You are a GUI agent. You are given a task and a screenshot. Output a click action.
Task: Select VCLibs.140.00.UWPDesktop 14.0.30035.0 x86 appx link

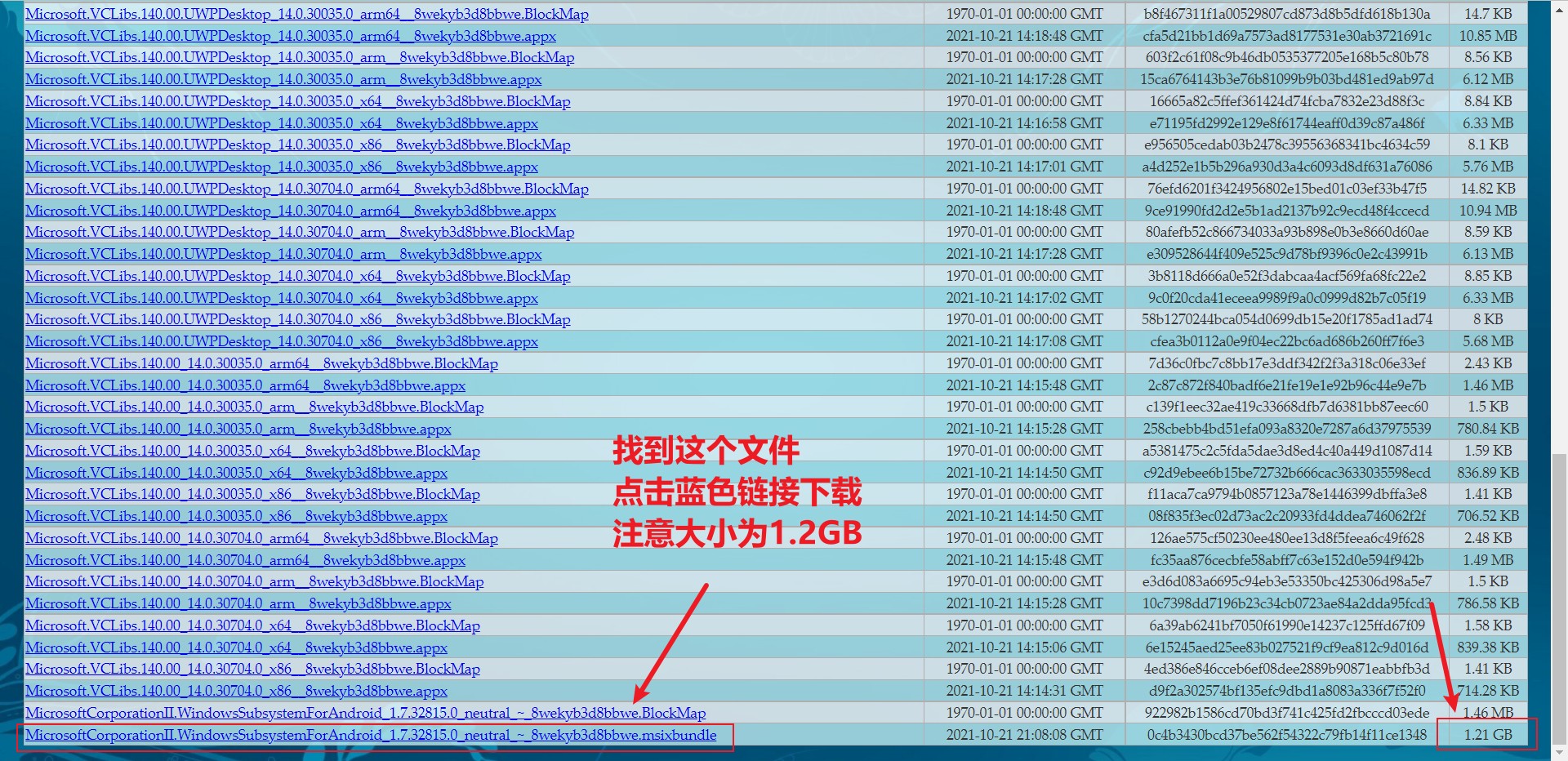click(x=282, y=167)
